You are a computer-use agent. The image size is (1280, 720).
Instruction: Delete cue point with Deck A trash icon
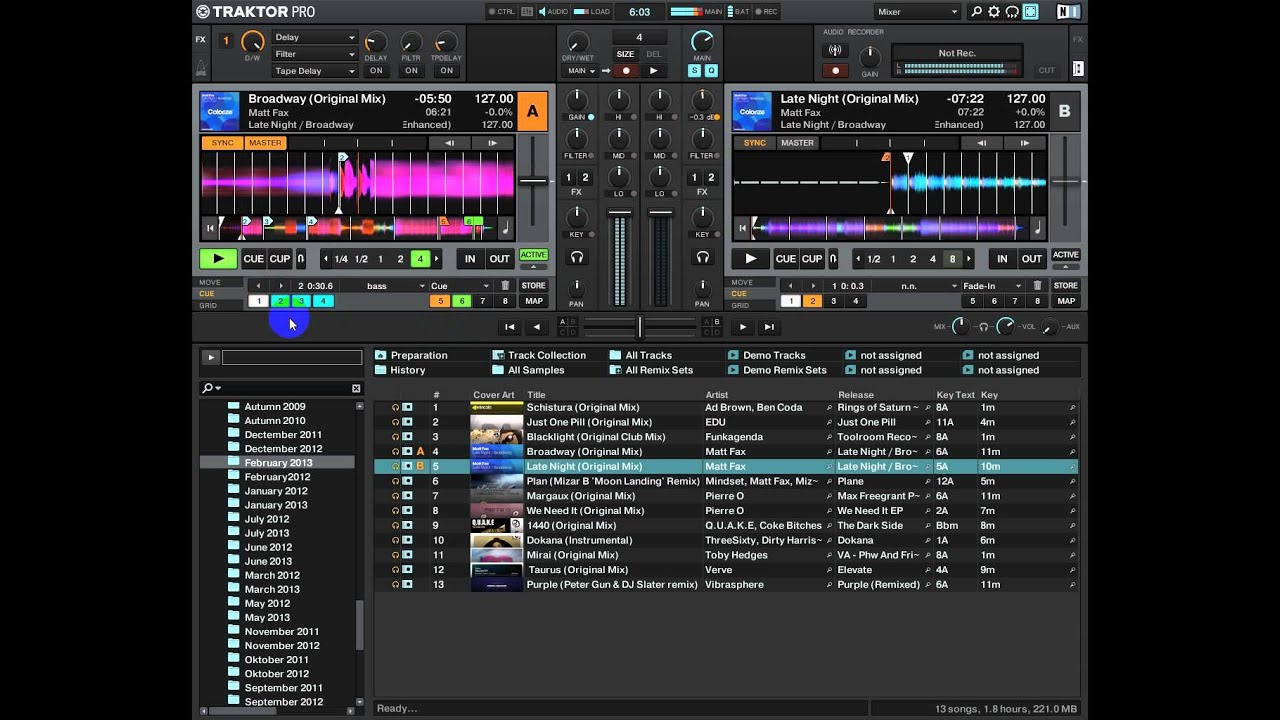click(x=506, y=286)
